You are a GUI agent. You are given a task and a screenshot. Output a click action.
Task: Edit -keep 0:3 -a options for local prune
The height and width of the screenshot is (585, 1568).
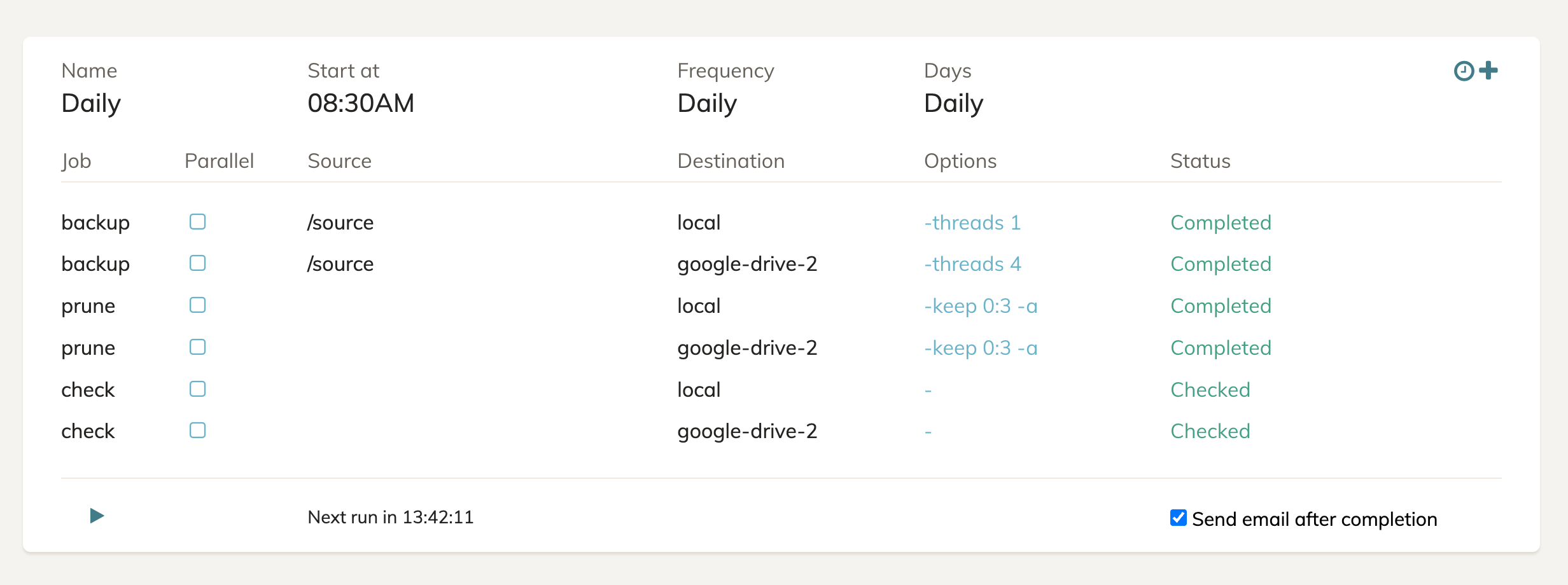pos(980,306)
